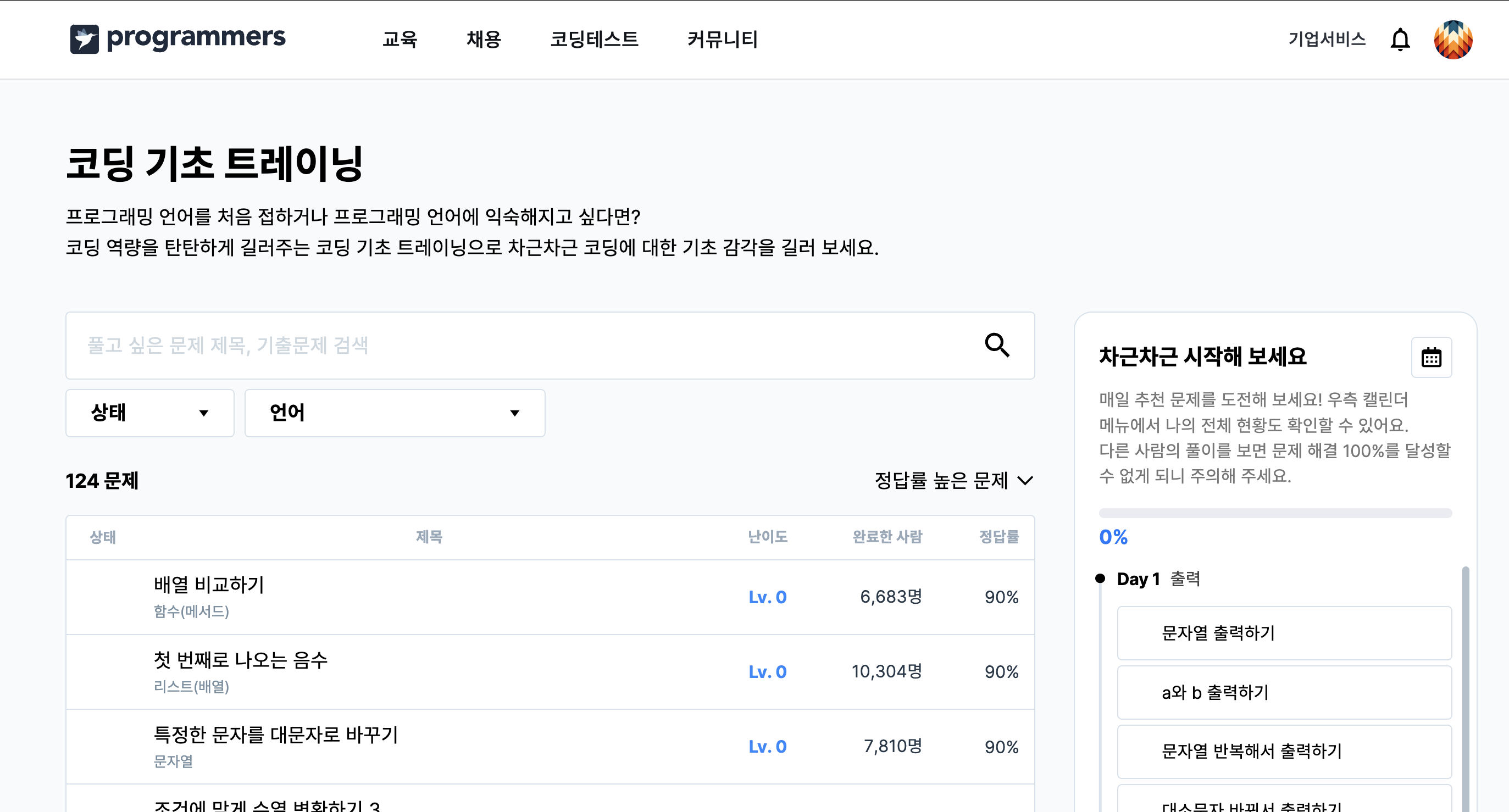Open the user profile avatar
This screenshot has width=1509, height=812.
tap(1453, 39)
